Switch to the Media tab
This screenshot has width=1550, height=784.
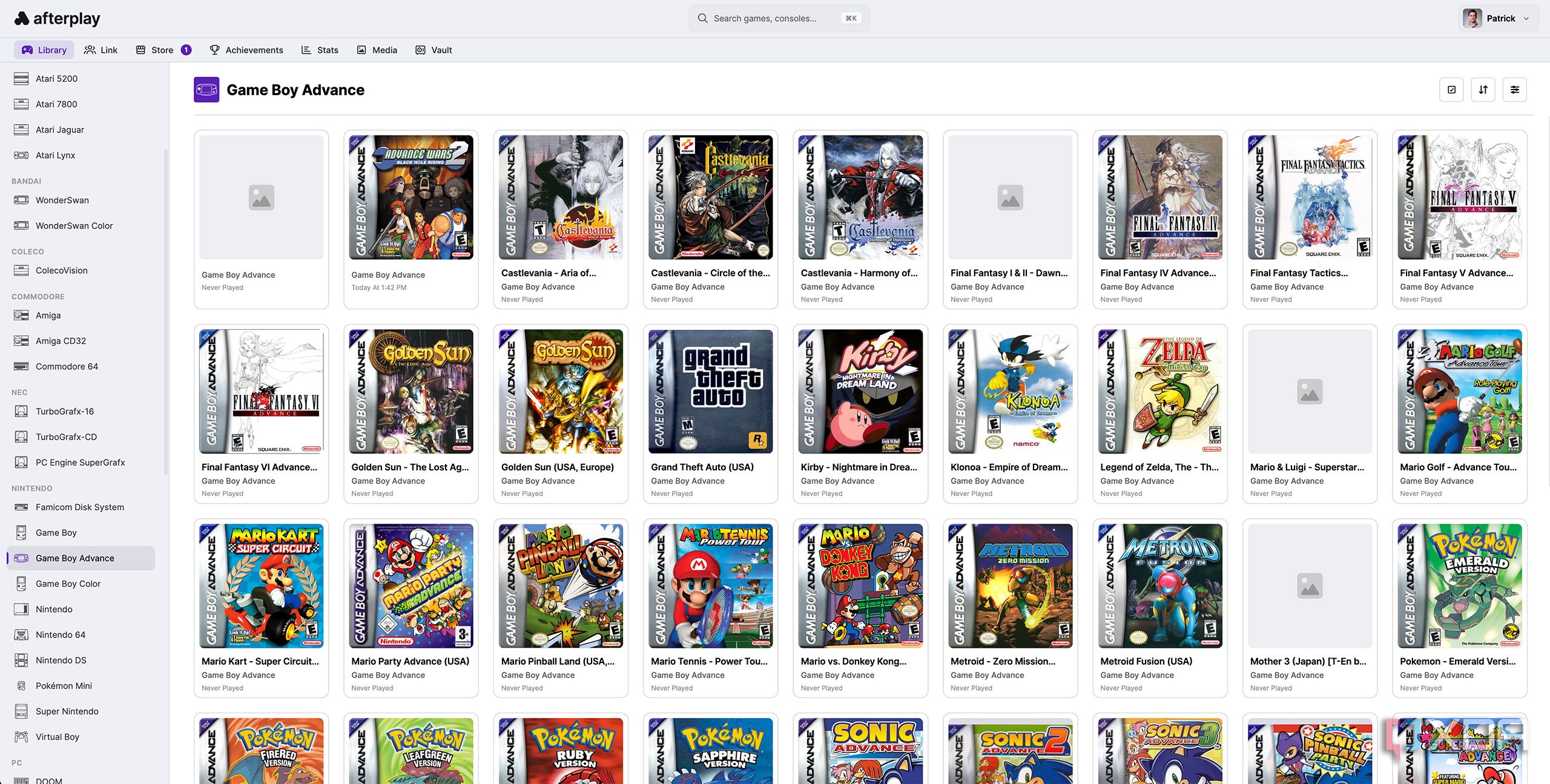coord(377,50)
